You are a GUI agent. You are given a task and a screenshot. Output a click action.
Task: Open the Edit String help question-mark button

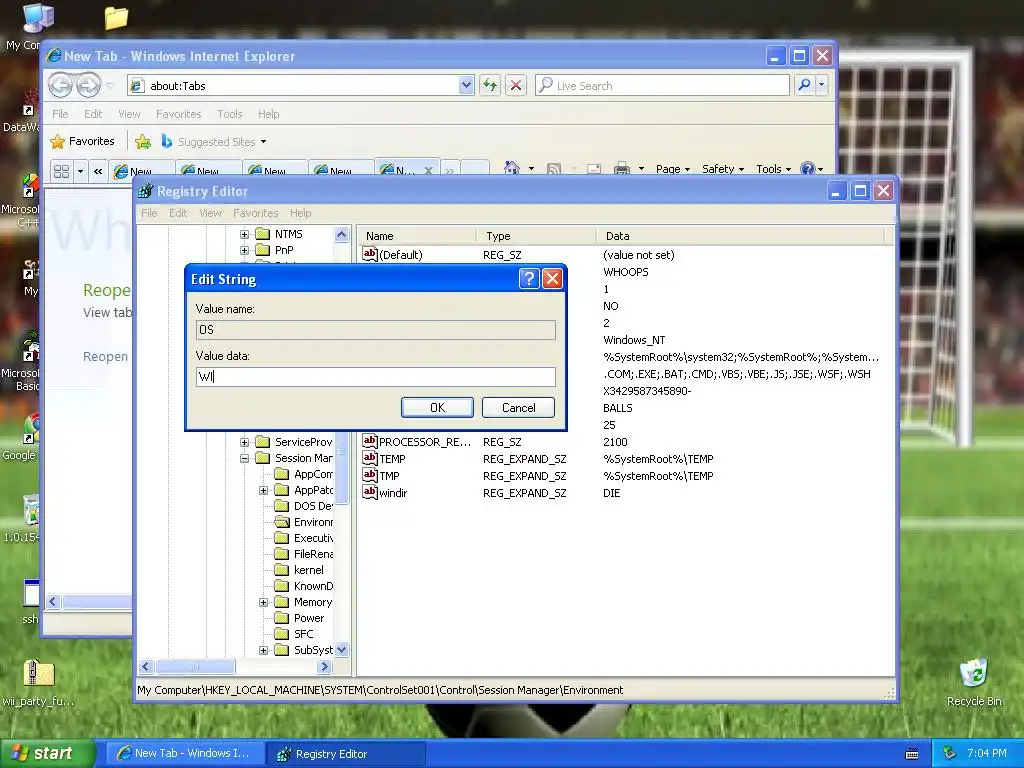529,279
